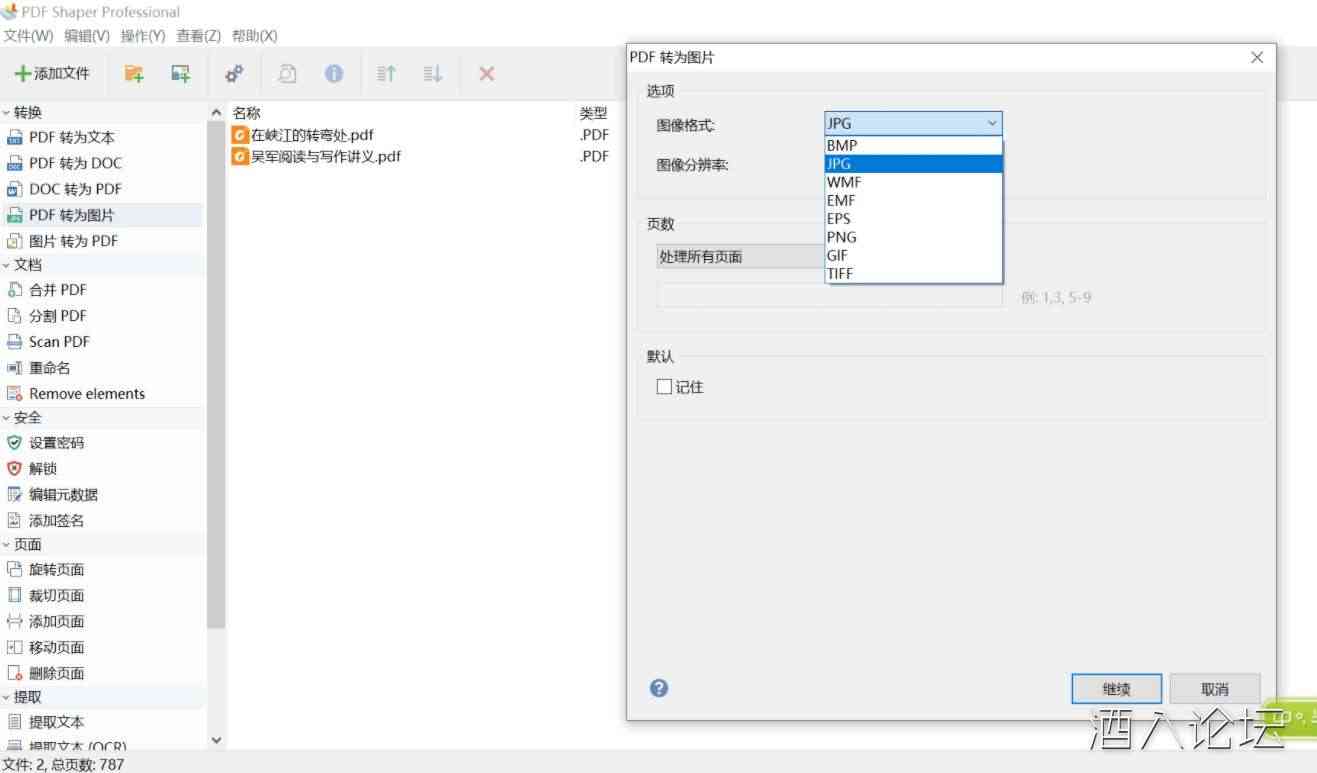
Task: Click the move up toolbar icon
Action: click(386, 73)
